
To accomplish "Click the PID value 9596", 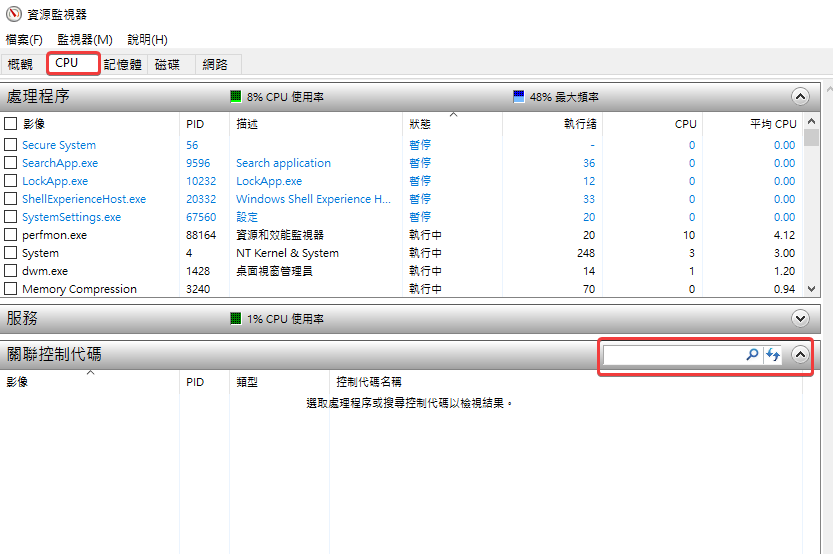I will (x=198, y=163).
